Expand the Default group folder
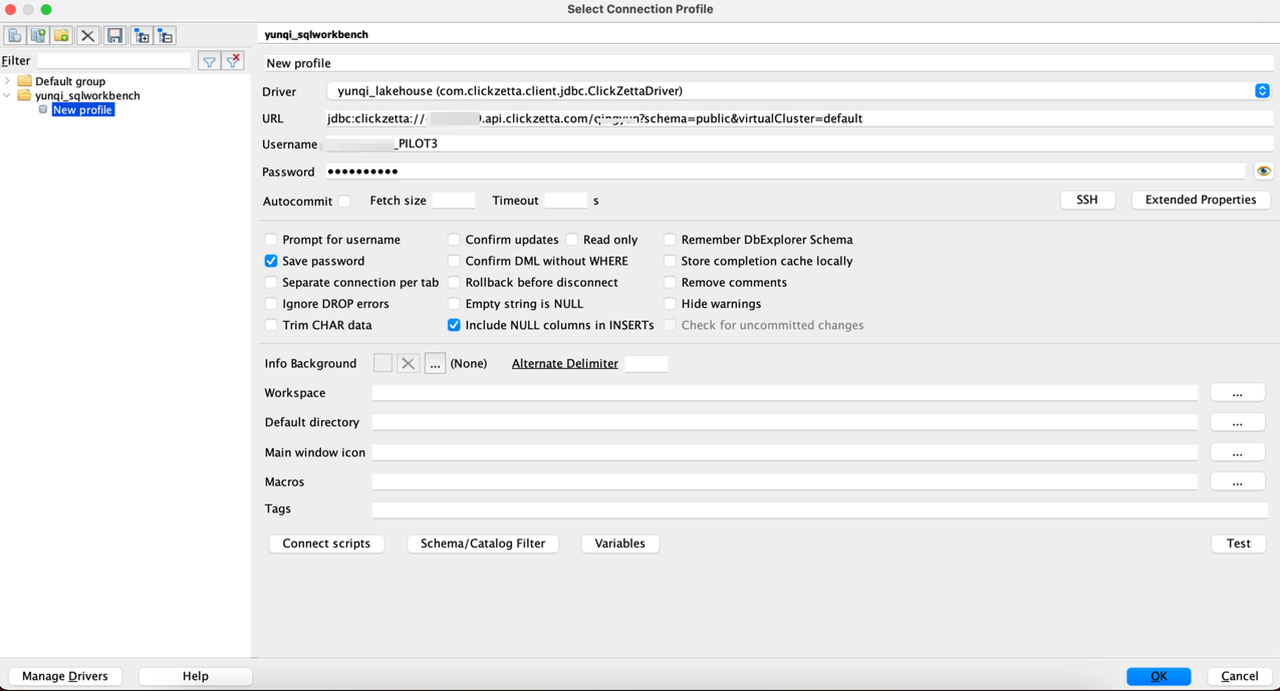 [x=8, y=81]
